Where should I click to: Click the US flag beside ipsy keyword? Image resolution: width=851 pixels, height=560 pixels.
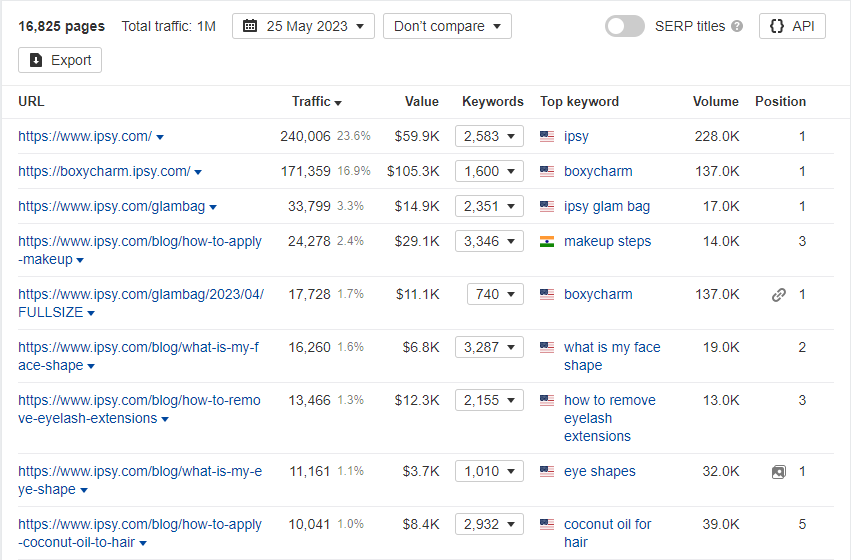point(547,136)
